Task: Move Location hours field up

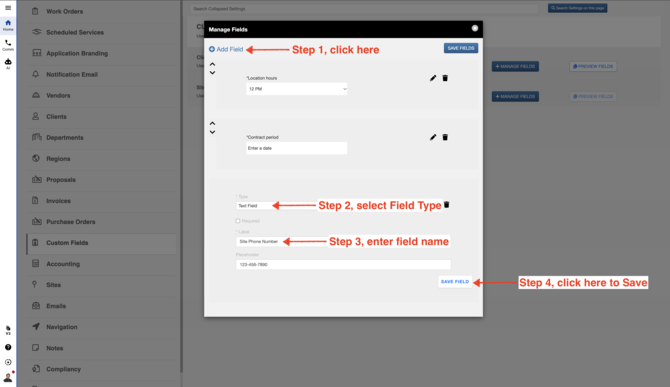Action: point(212,64)
